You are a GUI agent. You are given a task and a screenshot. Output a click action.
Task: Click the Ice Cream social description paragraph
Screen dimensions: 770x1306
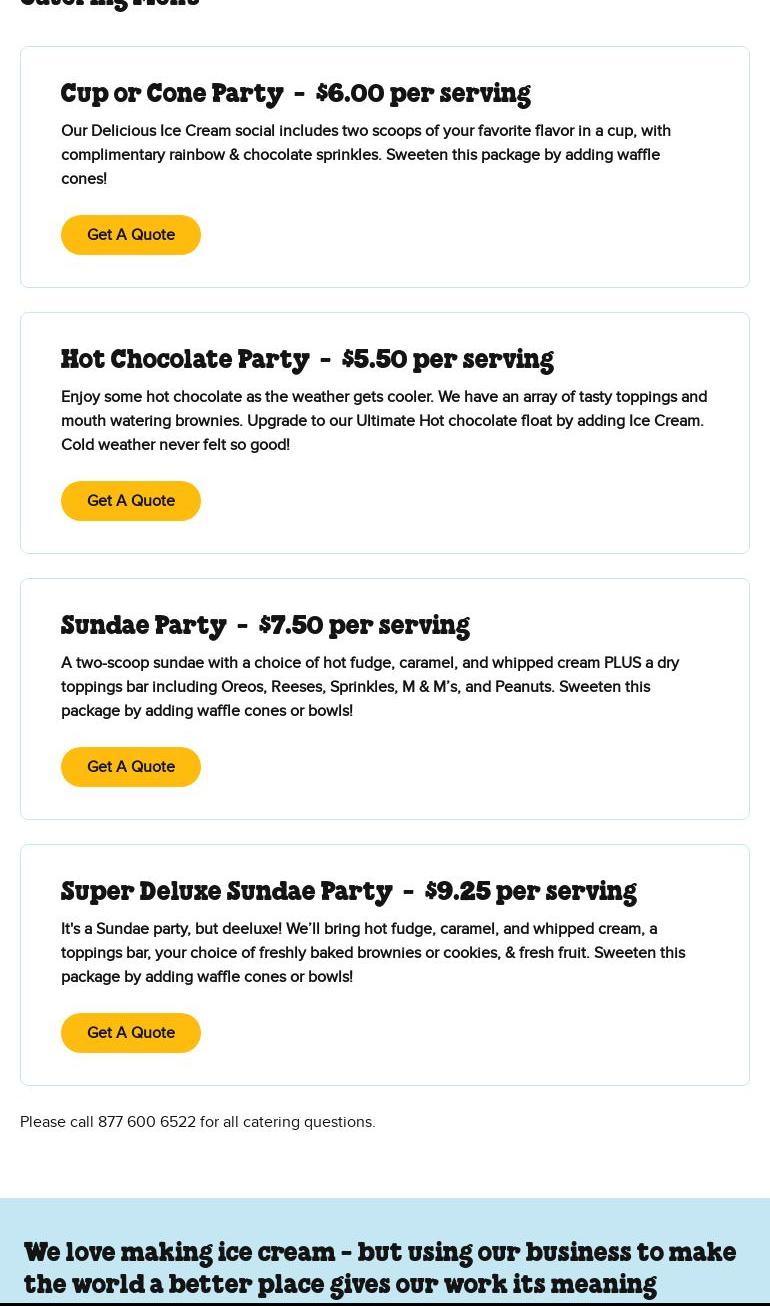coord(365,155)
